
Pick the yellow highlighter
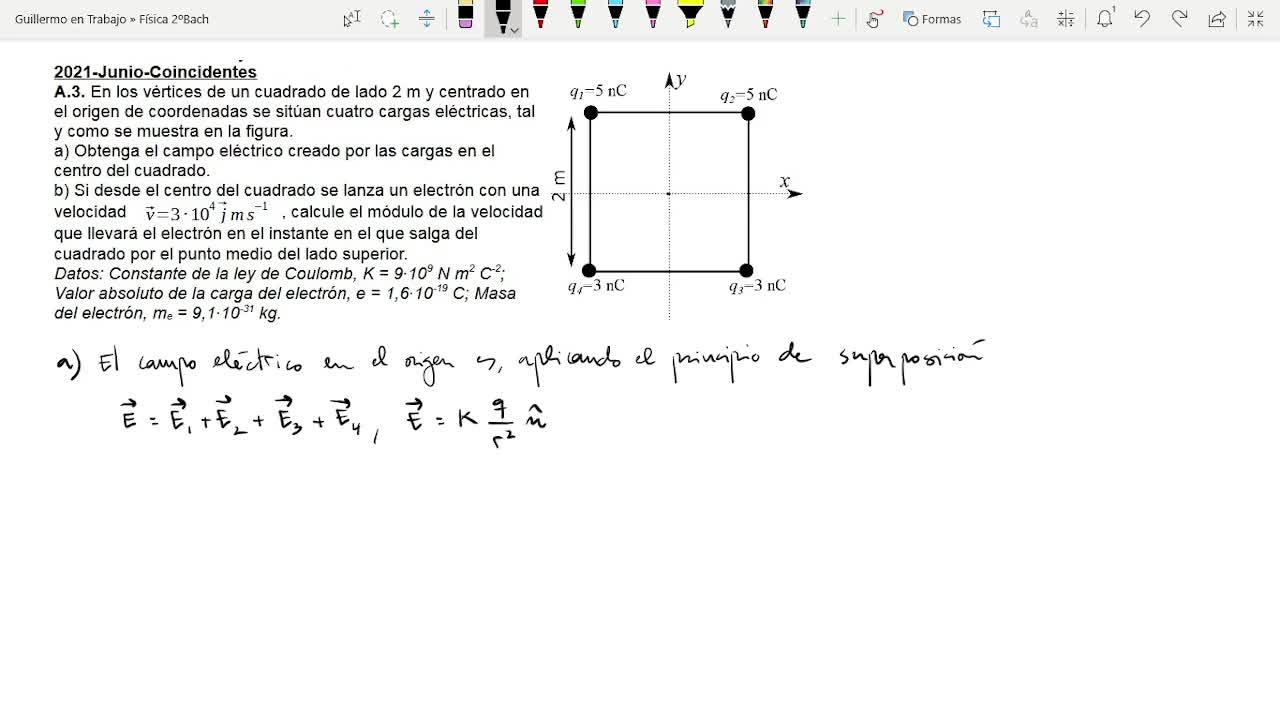(x=690, y=15)
